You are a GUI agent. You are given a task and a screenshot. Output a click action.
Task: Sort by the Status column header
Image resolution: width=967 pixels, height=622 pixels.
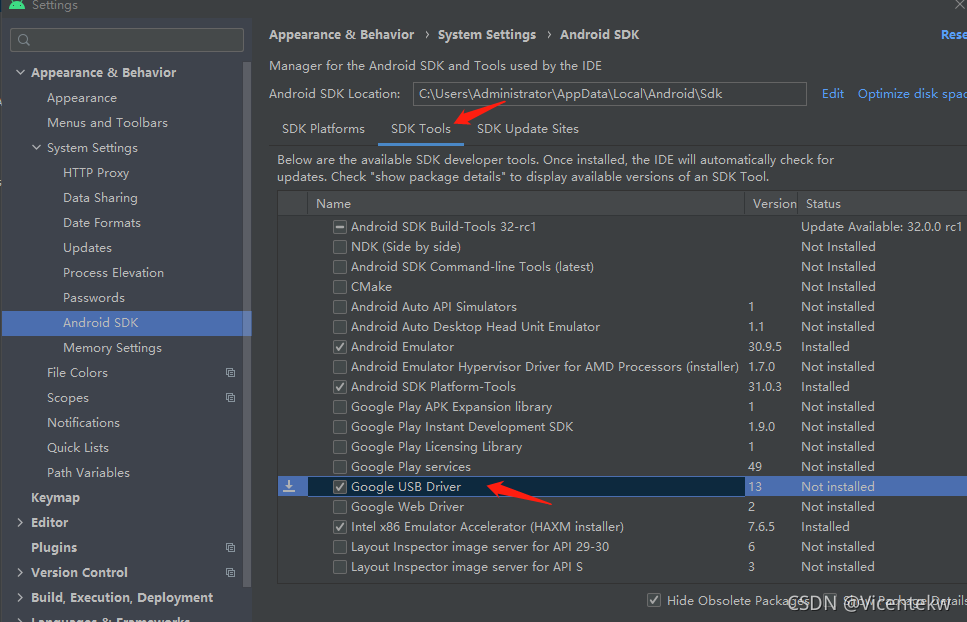[882, 203]
